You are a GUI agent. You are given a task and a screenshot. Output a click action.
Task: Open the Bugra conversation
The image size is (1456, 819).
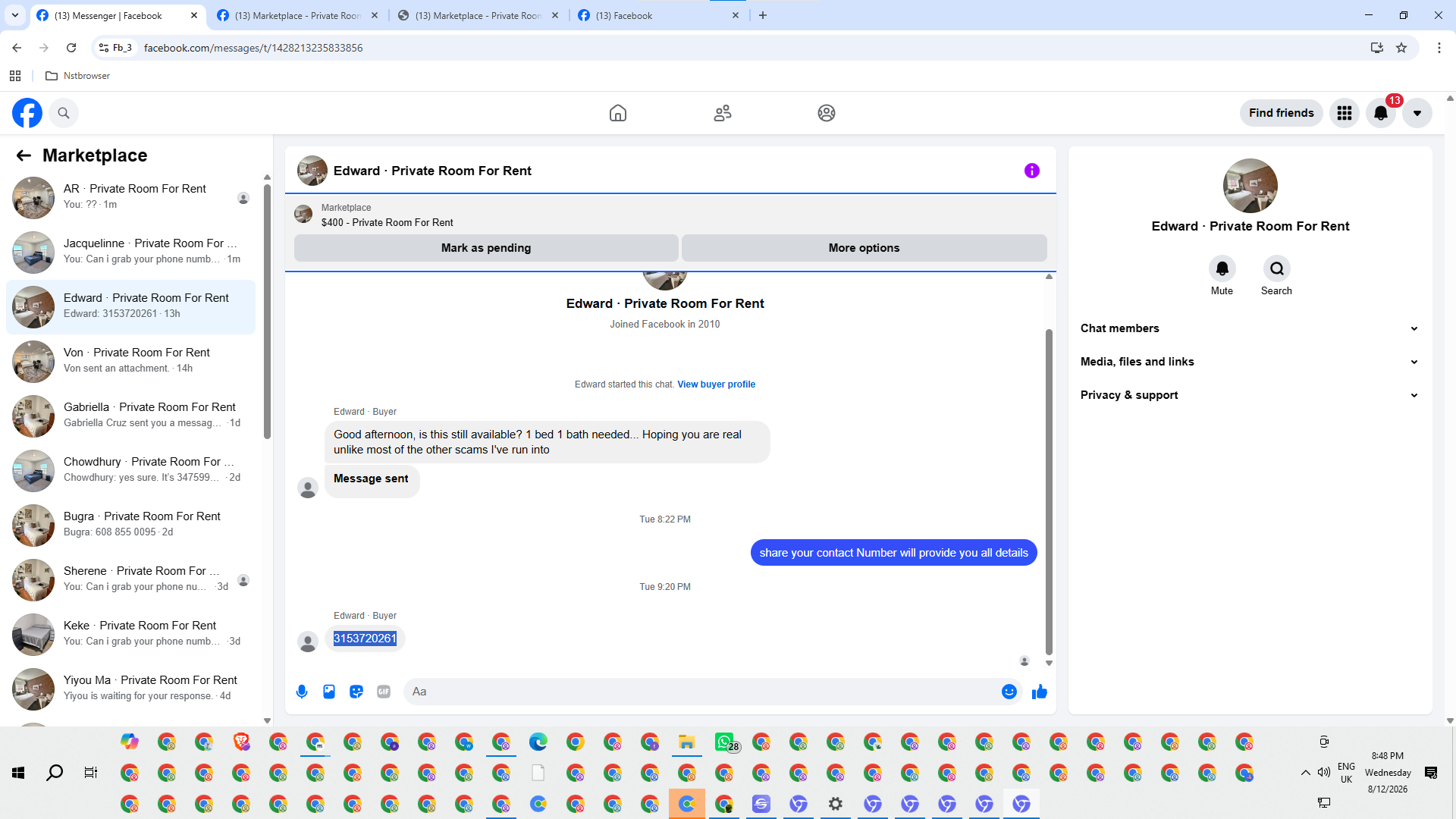point(131,526)
